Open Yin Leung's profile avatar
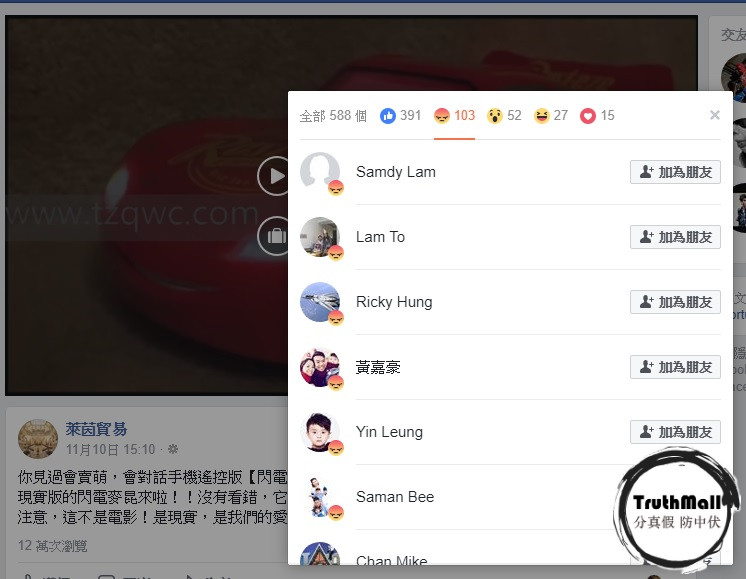Screen dimensions: 746x579 tap(320, 432)
